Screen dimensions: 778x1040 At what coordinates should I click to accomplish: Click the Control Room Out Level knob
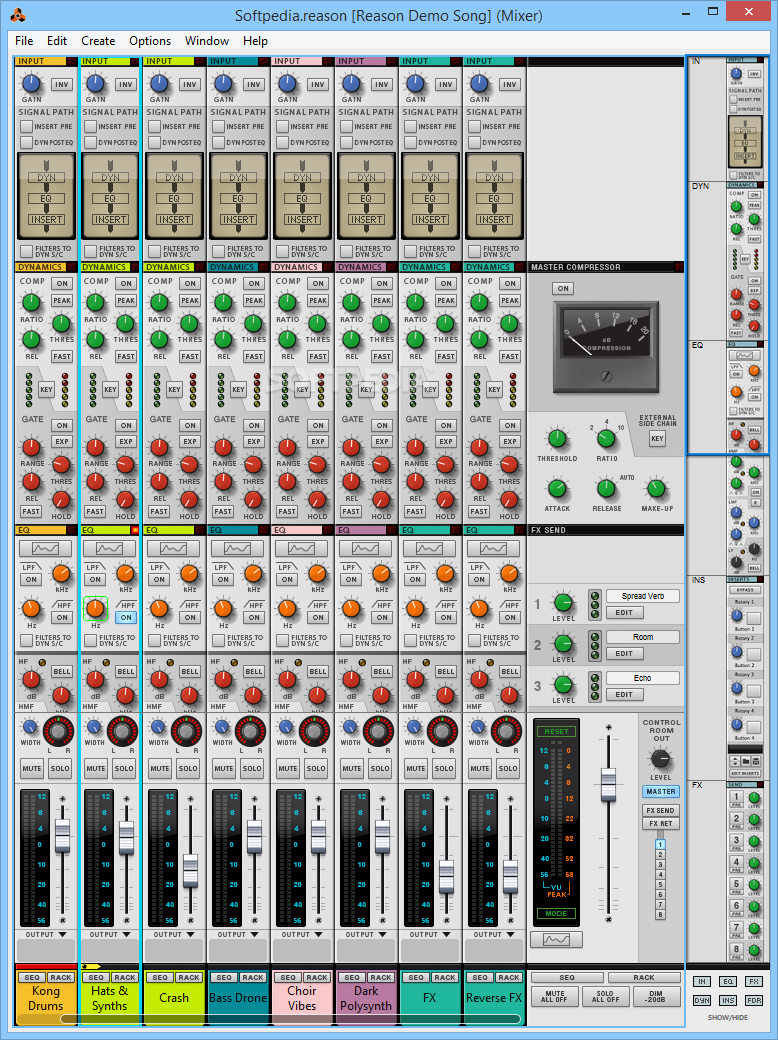tap(660, 759)
